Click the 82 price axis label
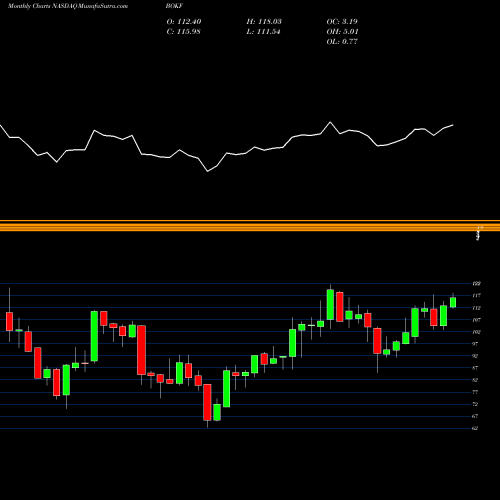 (475, 380)
